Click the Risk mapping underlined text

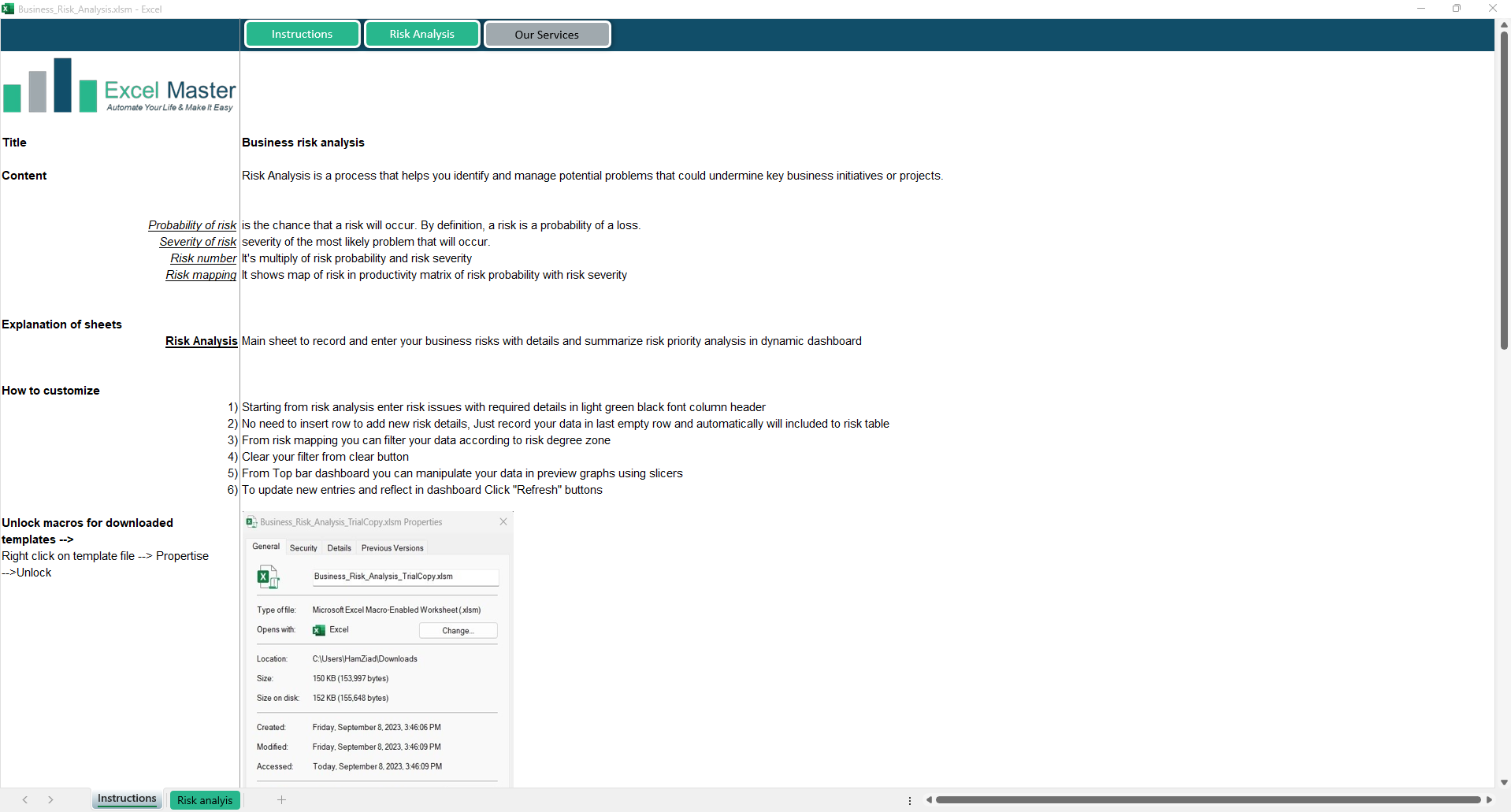pyautogui.click(x=201, y=275)
